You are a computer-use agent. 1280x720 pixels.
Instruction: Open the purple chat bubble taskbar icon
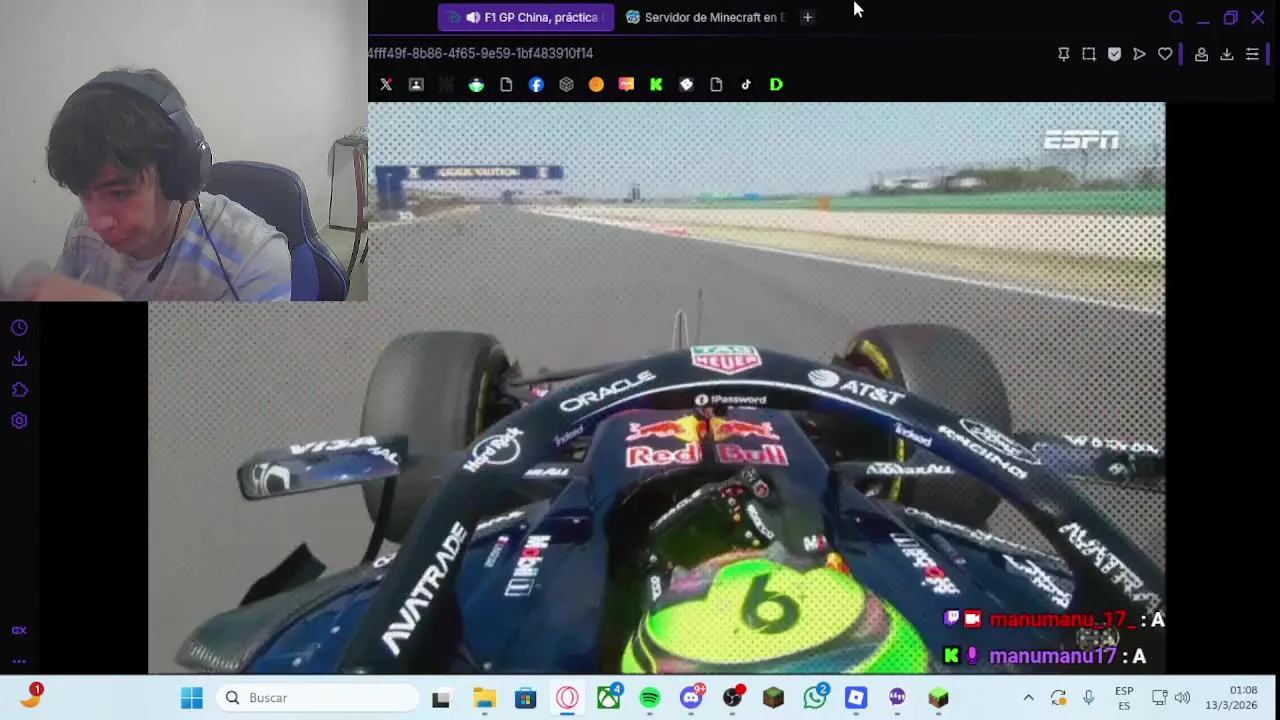point(897,698)
